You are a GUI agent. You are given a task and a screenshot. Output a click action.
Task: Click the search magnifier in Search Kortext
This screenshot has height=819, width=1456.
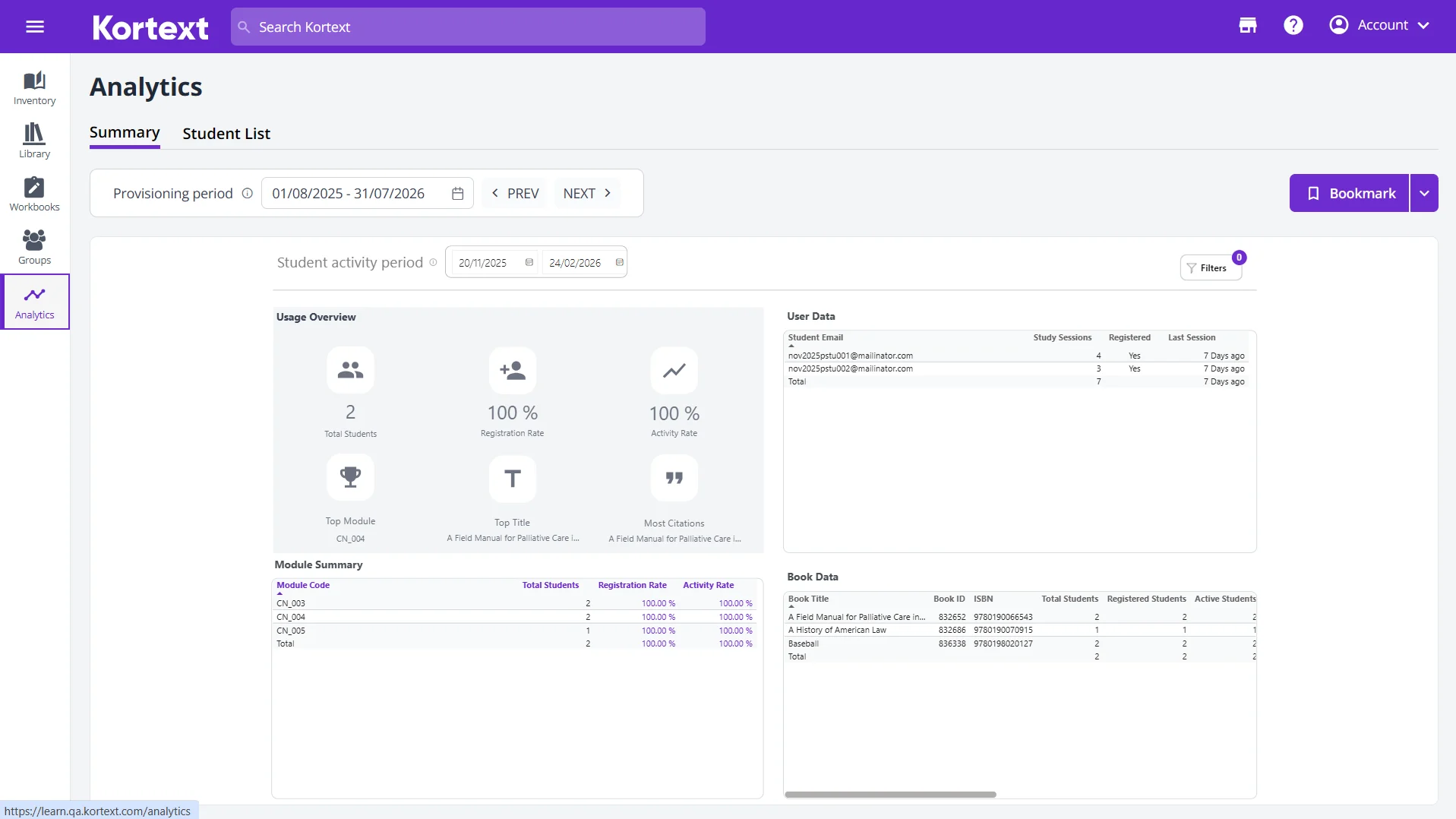pyautogui.click(x=245, y=27)
